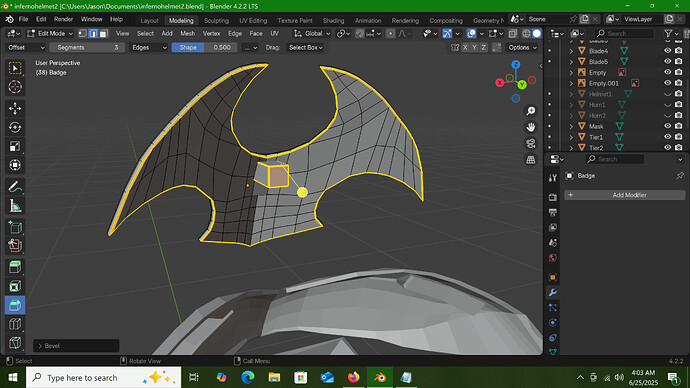Open the Edges affect dropdown
The image size is (690, 388).
pyautogui.click(x=149, y=48)
